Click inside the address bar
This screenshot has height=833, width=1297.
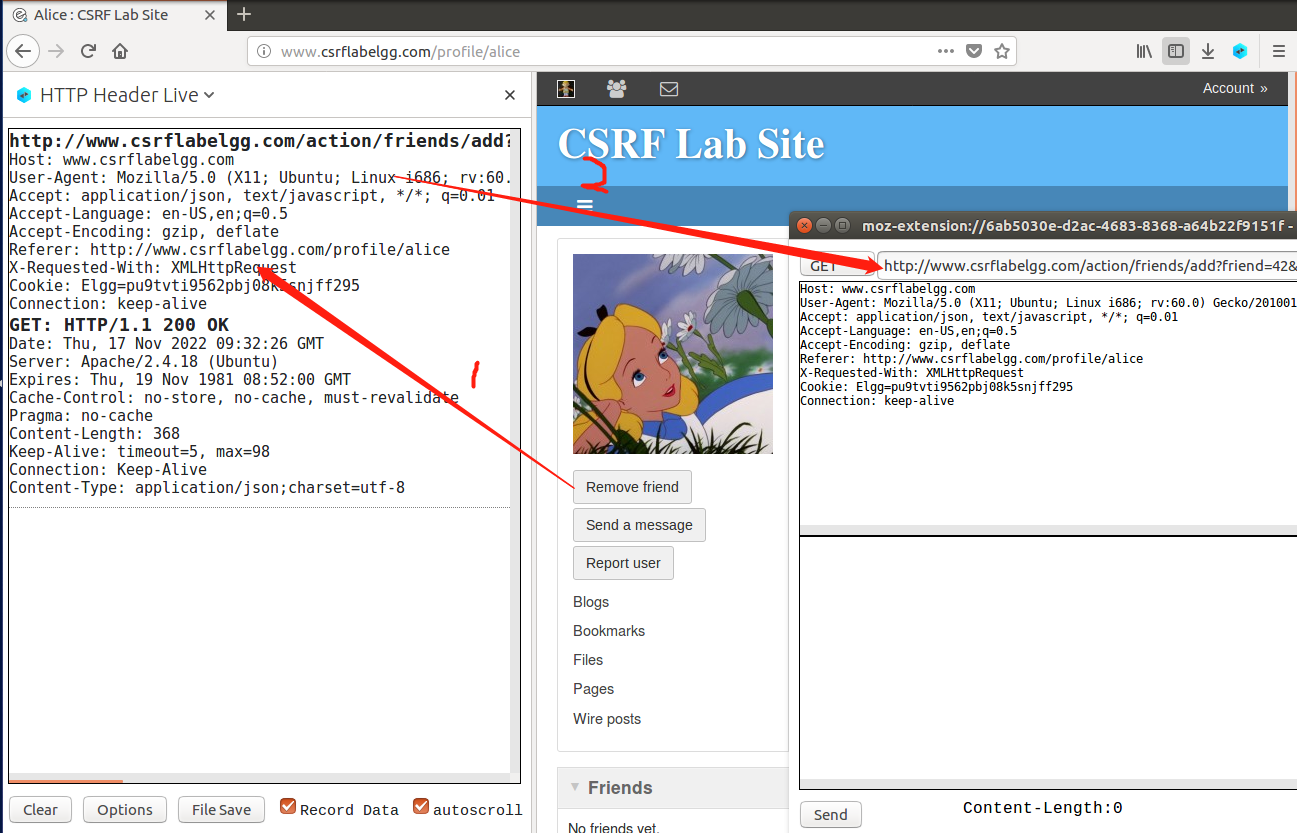[600, 51]
